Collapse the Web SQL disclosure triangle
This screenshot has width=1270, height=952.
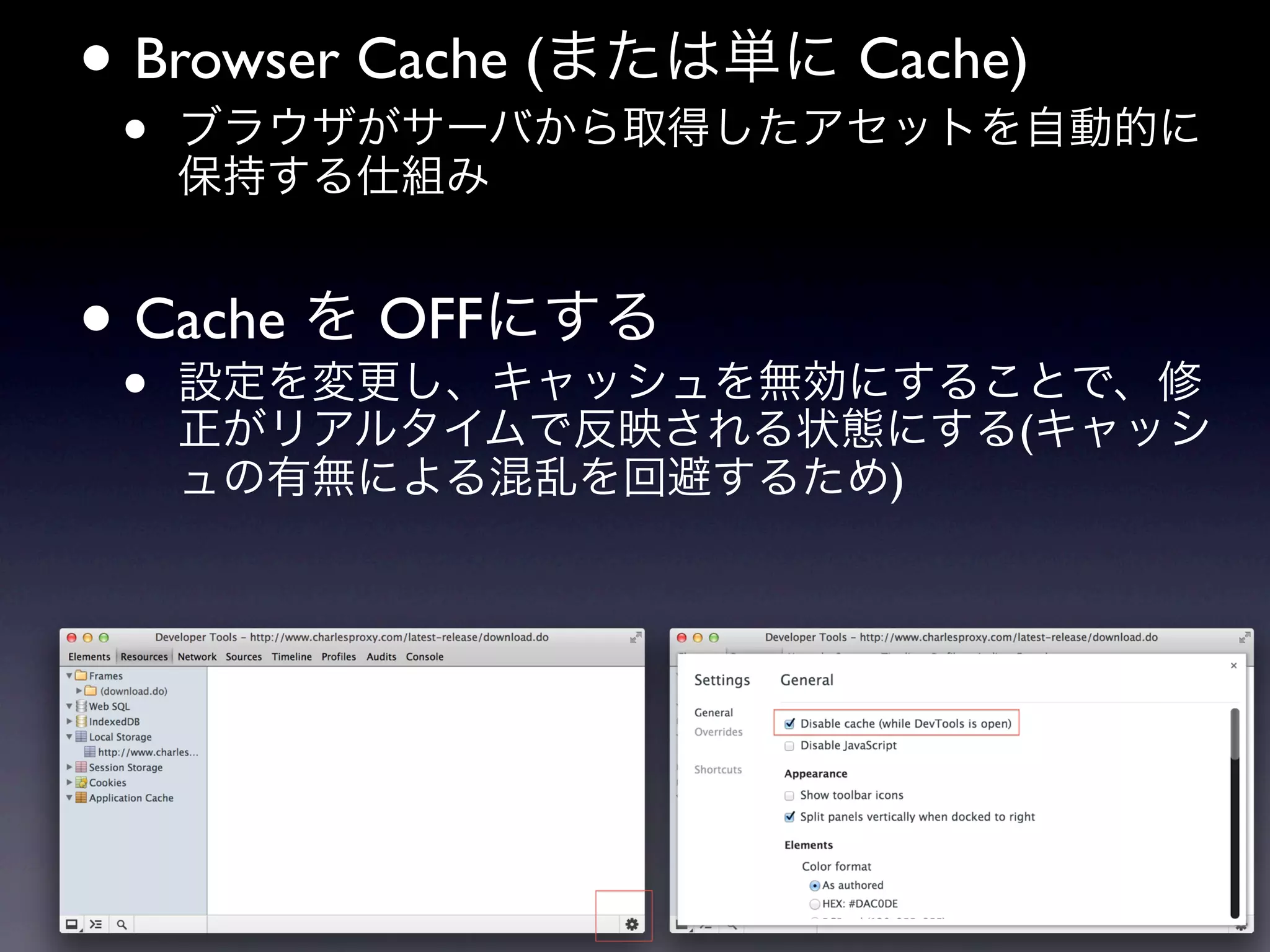pyautogui.click(x=69, y=706)
